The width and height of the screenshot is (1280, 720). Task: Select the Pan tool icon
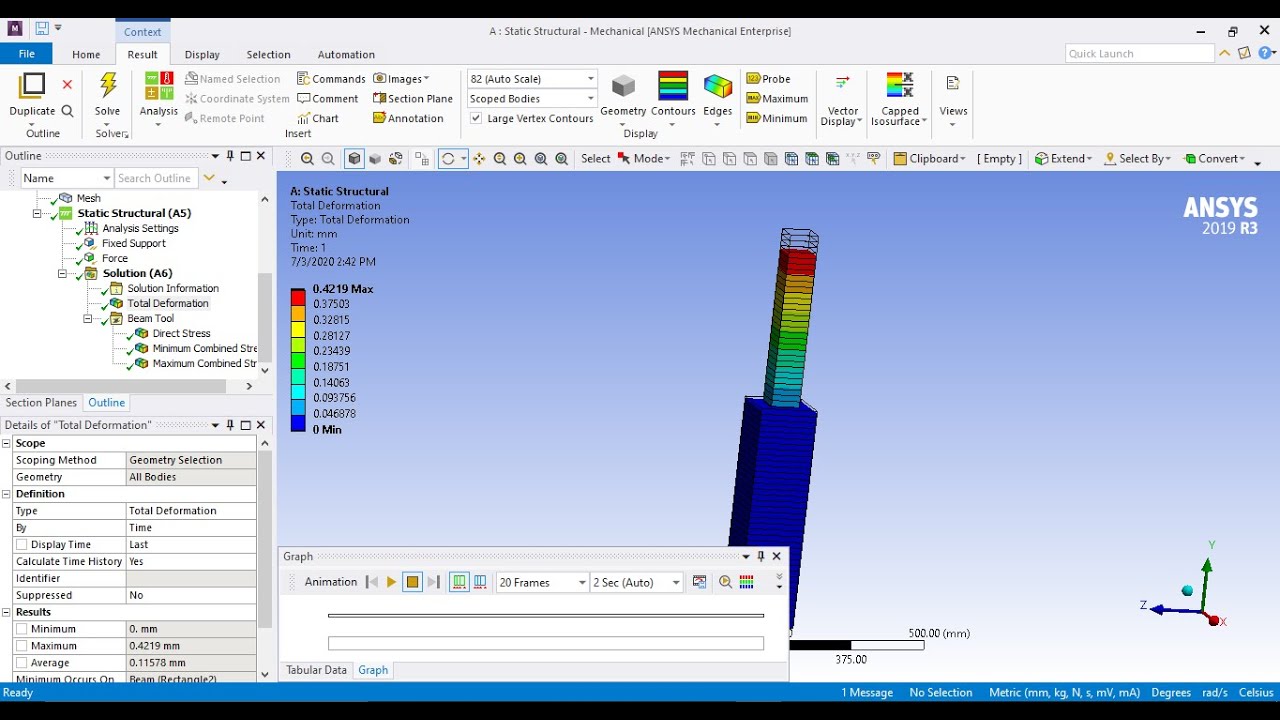pyautogui.click(x=479, y=159)
